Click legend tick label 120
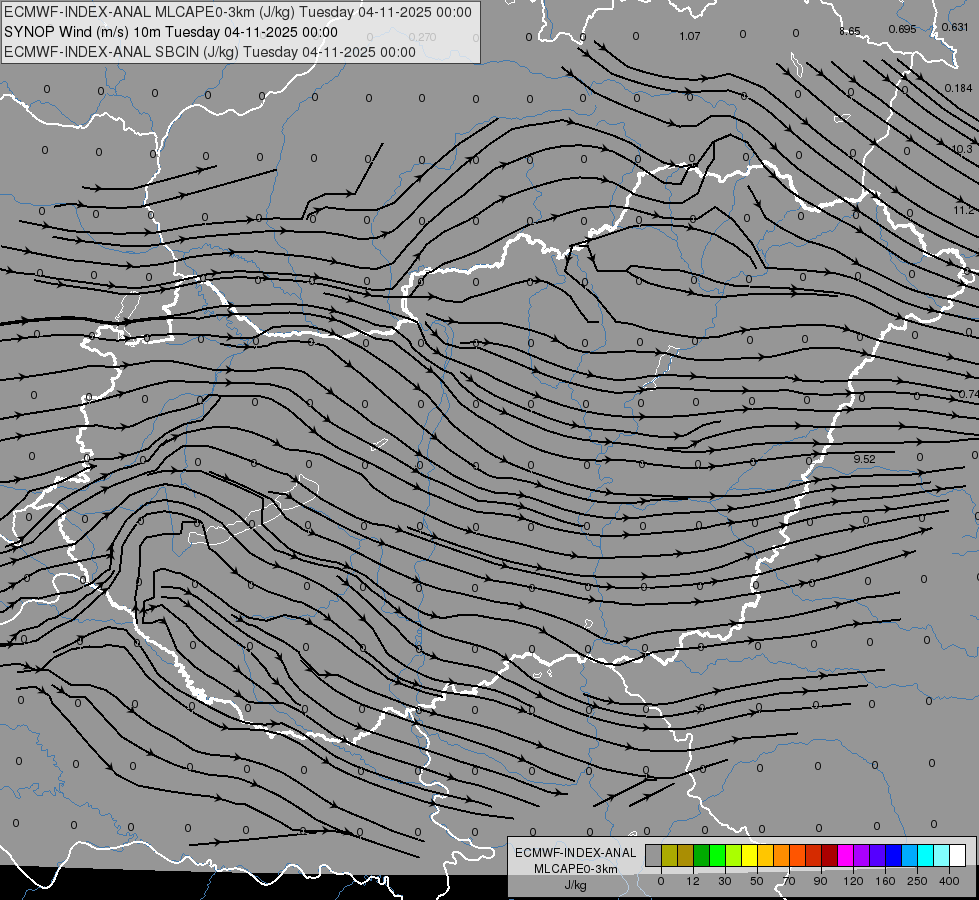 point(853,881)
